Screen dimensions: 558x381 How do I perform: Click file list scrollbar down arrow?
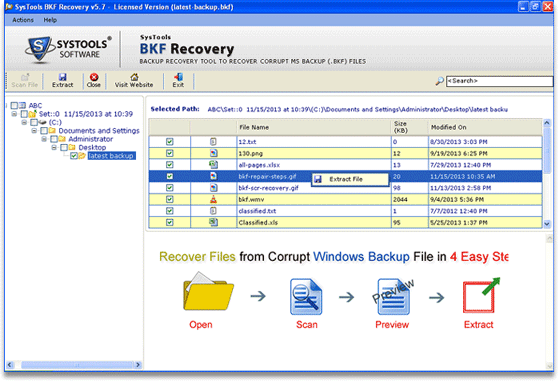click(547, 224)
